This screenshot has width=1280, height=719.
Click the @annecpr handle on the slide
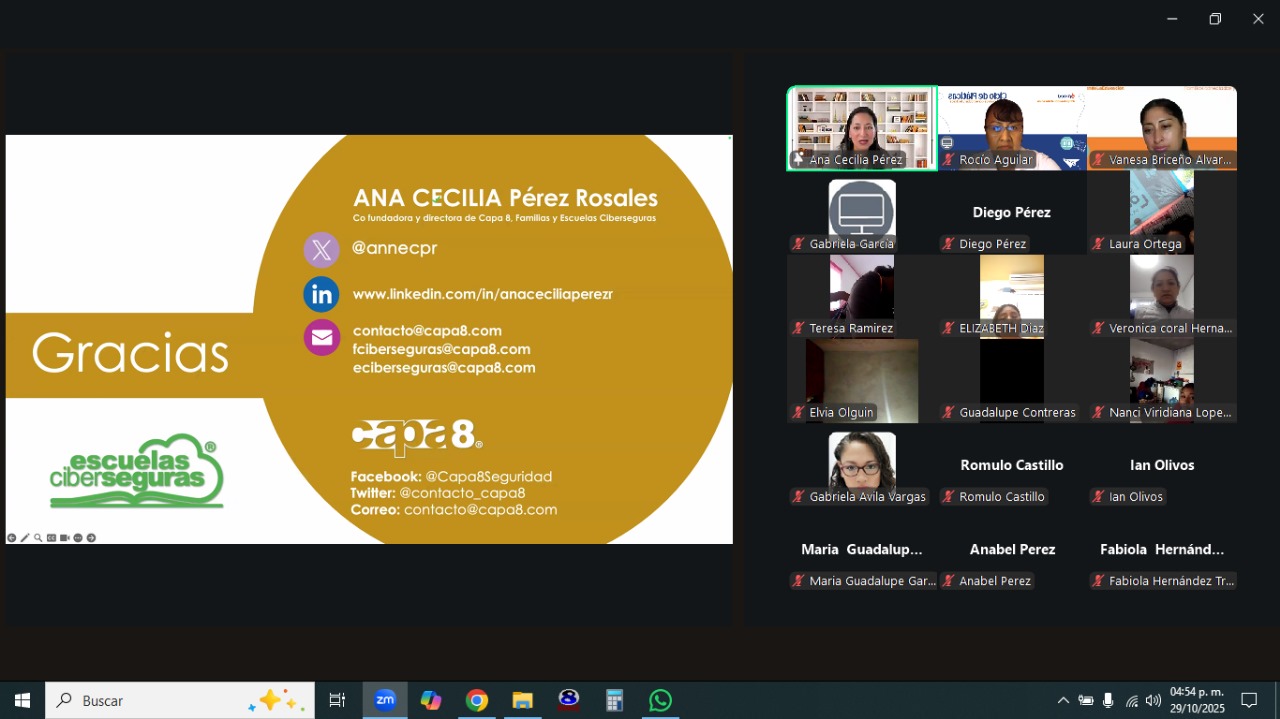click(x=395, y=248)
